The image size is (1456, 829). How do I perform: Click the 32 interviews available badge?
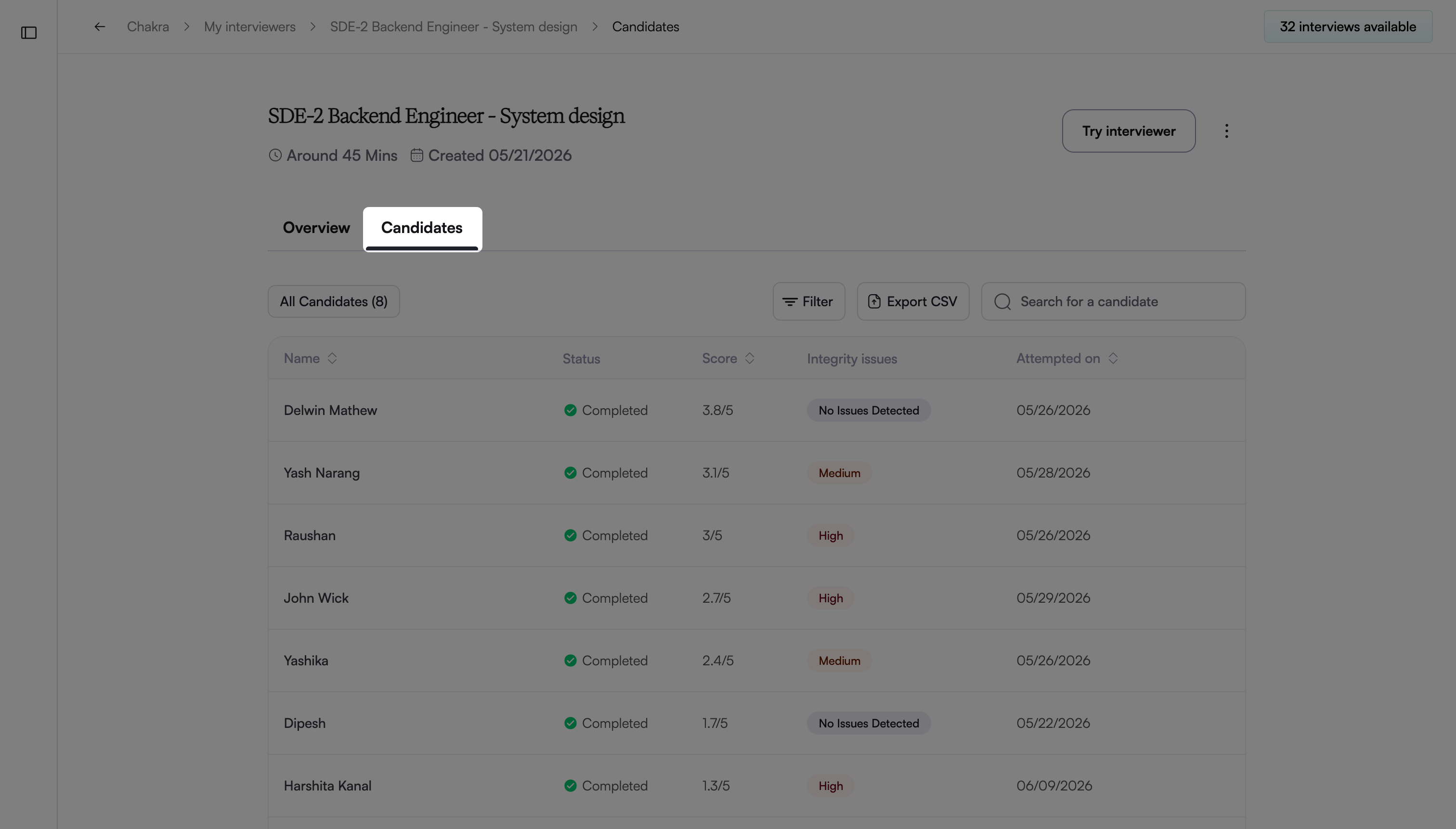(1348, 27)
